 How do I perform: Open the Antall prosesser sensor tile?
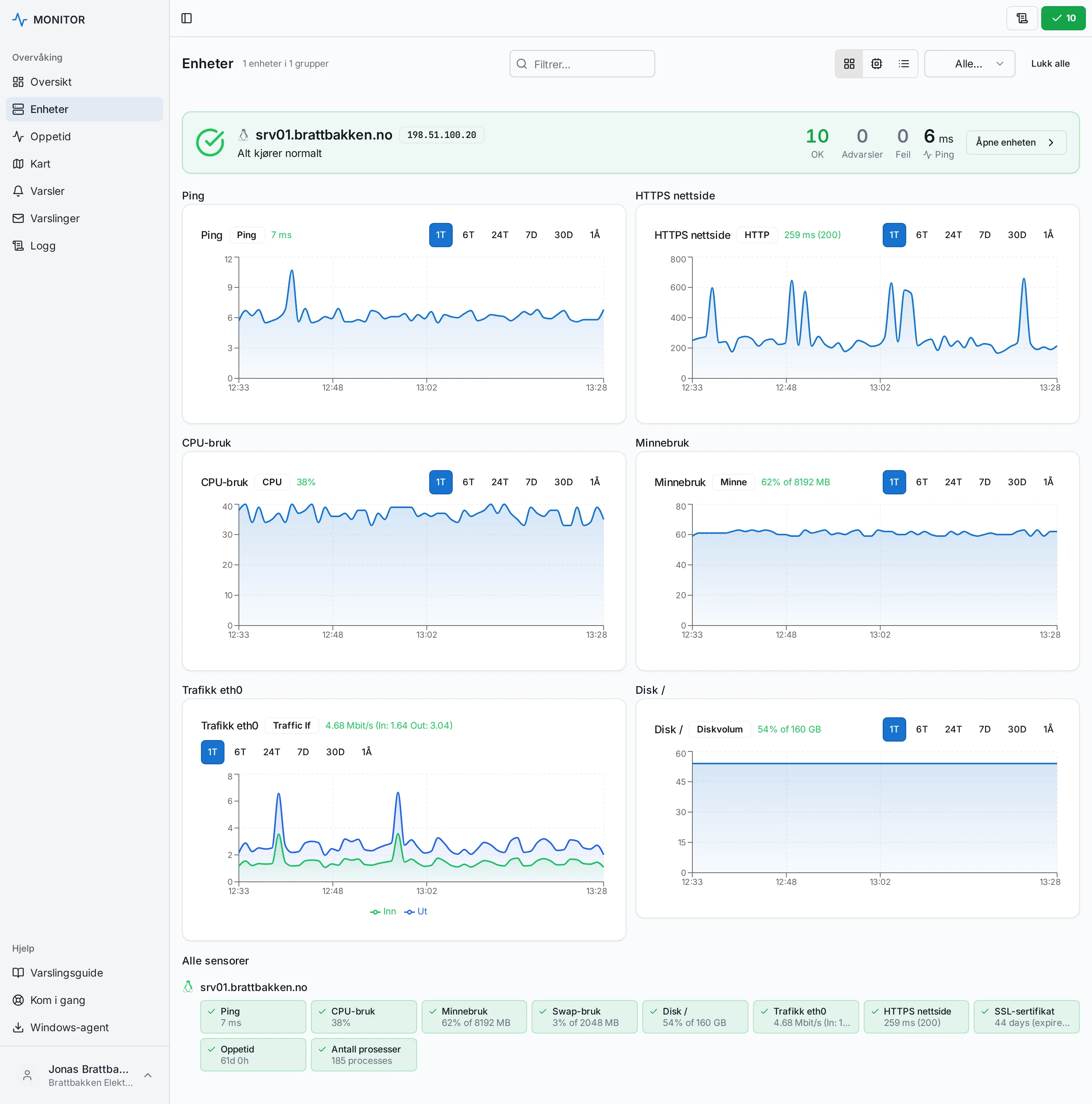pos(363,1055)
